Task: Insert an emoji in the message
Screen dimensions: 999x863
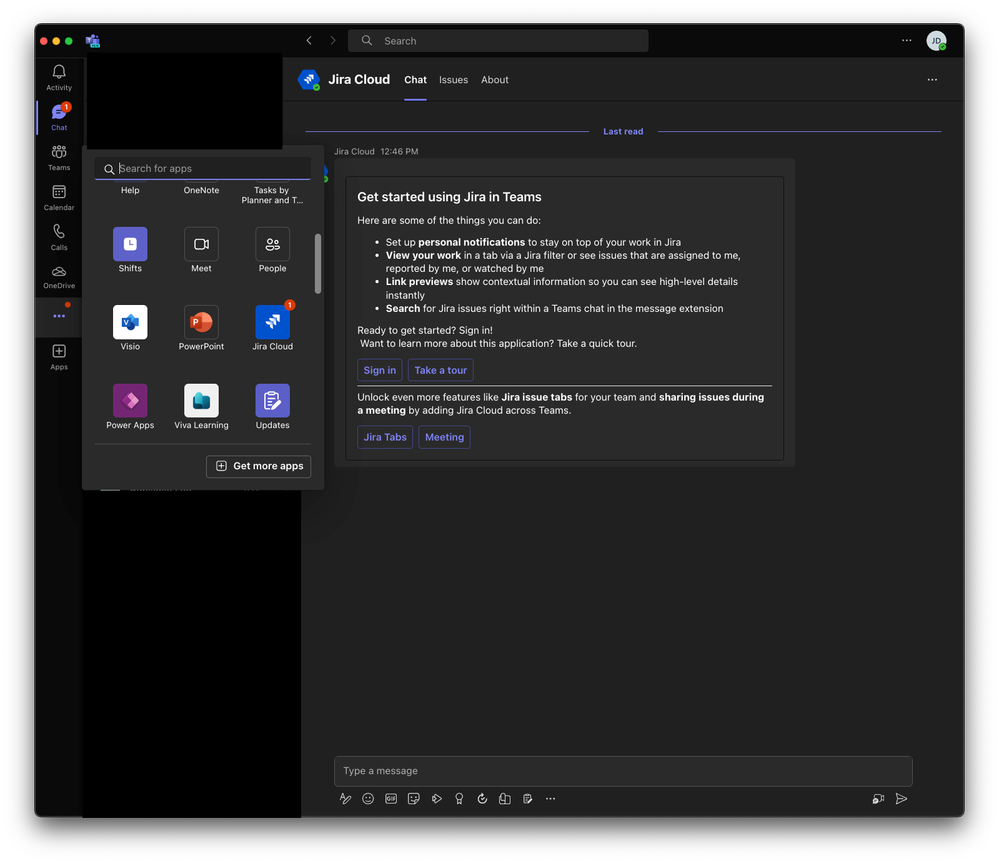Action: coord(368,799)
